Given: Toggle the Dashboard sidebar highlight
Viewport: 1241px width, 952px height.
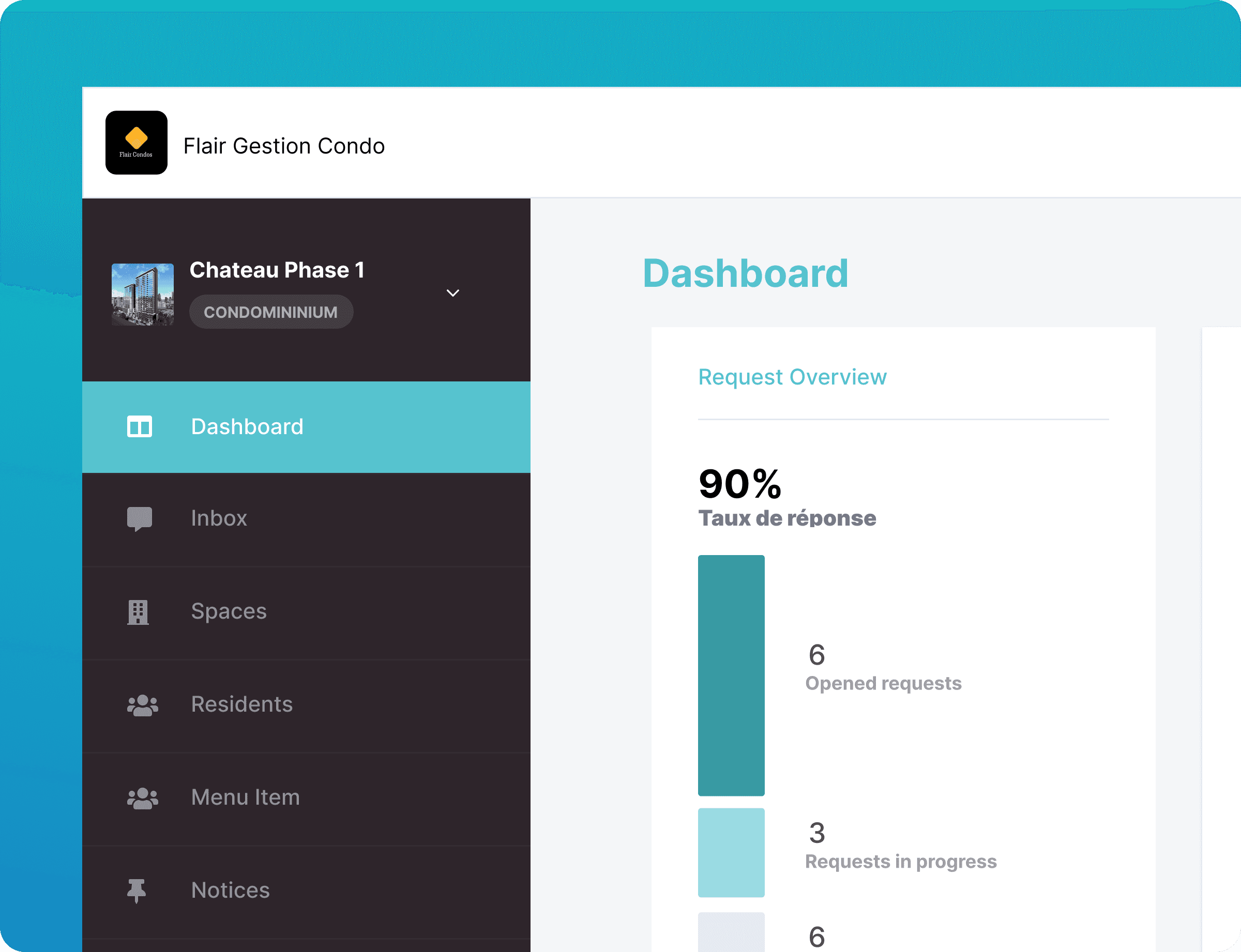Looking at the screenshot, I should coord(247,426).
